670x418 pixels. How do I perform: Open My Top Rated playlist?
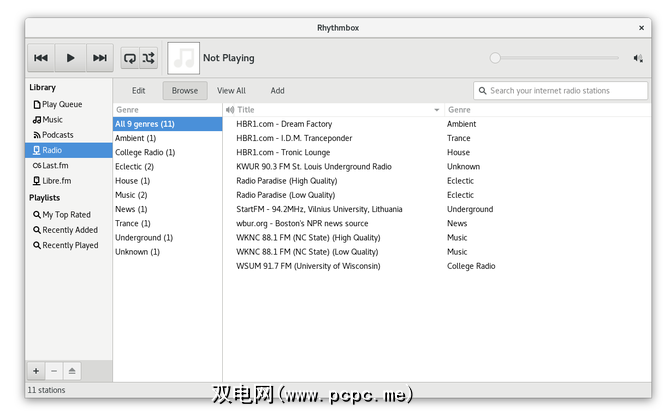click(68, 215)
